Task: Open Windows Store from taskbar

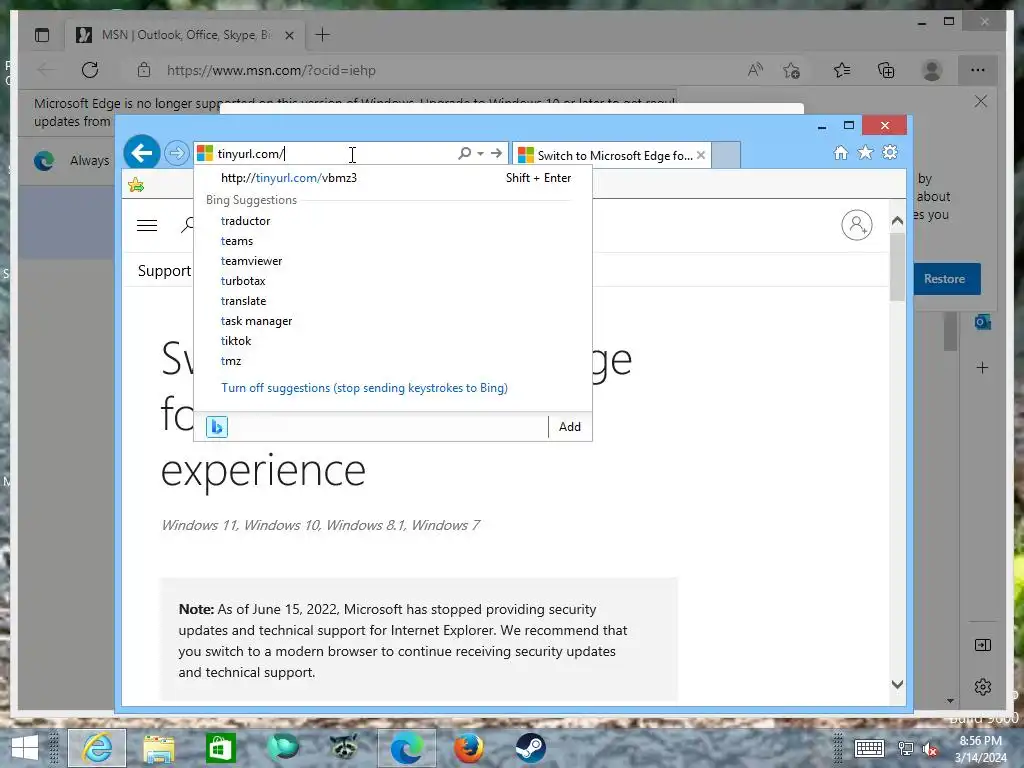Action: point(220,748)
